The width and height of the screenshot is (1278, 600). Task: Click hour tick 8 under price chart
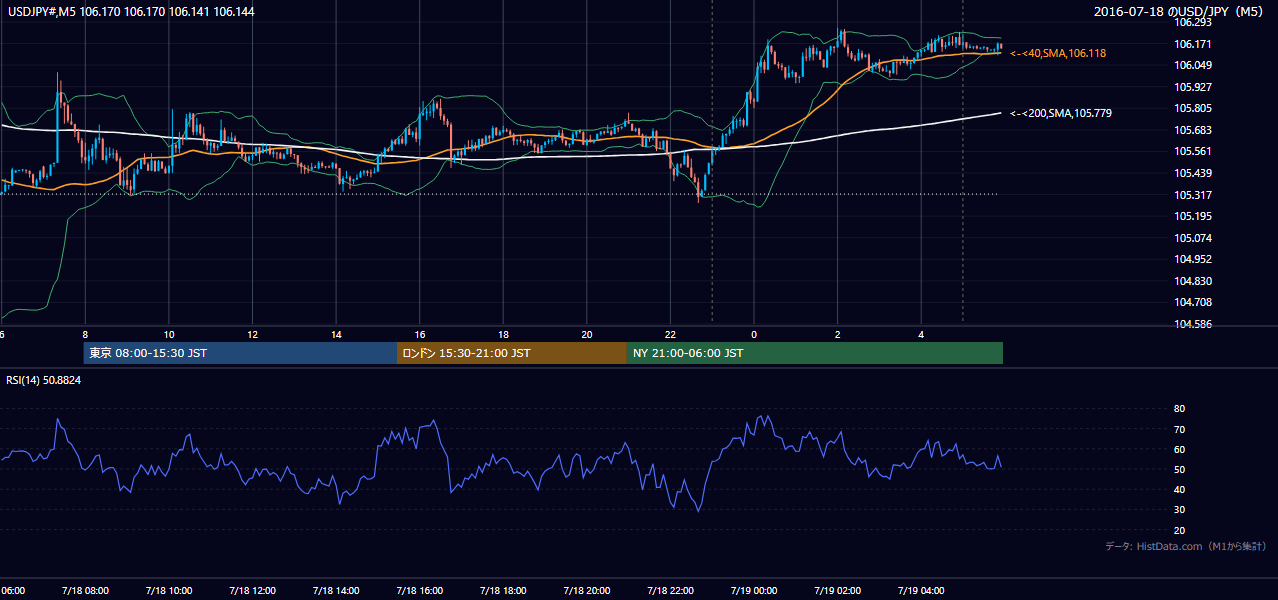click(x=85, y=334)
